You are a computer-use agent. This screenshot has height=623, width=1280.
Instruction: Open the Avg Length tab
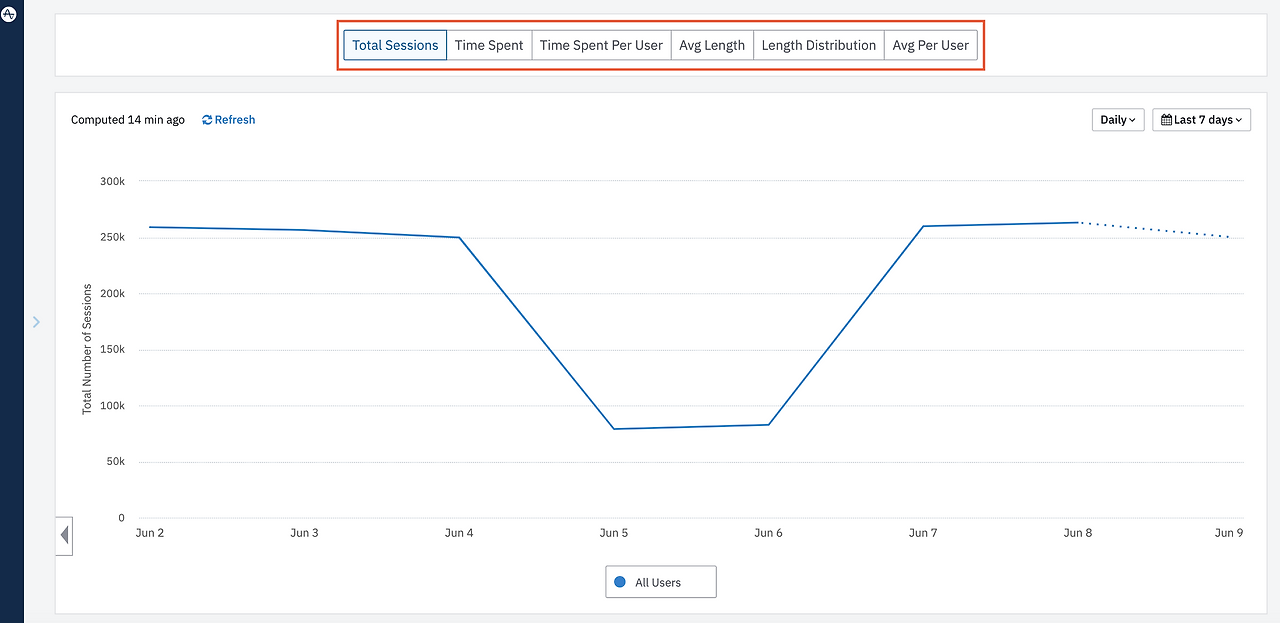[712, 45]
